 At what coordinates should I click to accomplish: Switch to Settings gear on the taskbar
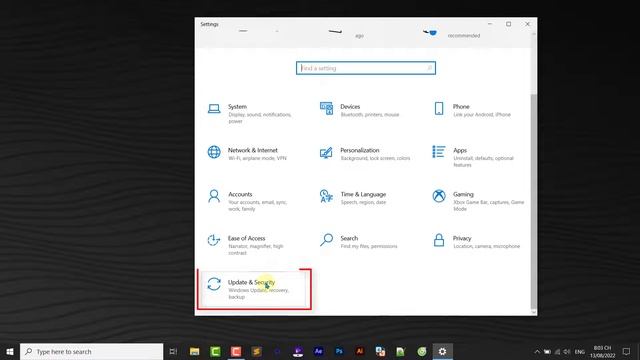pos(442,351)
